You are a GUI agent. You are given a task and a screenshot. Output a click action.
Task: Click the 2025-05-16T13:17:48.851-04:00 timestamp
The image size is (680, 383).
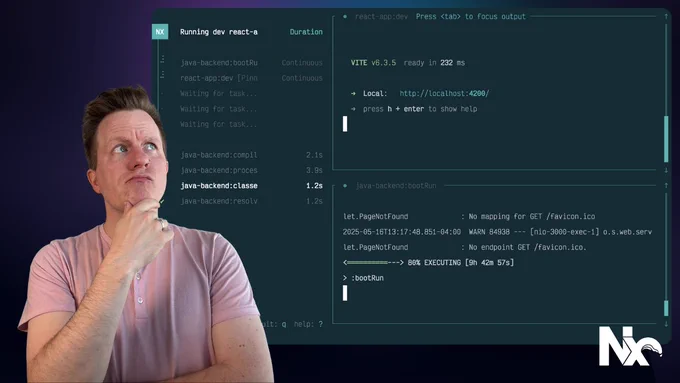click(x=402, y=232)
